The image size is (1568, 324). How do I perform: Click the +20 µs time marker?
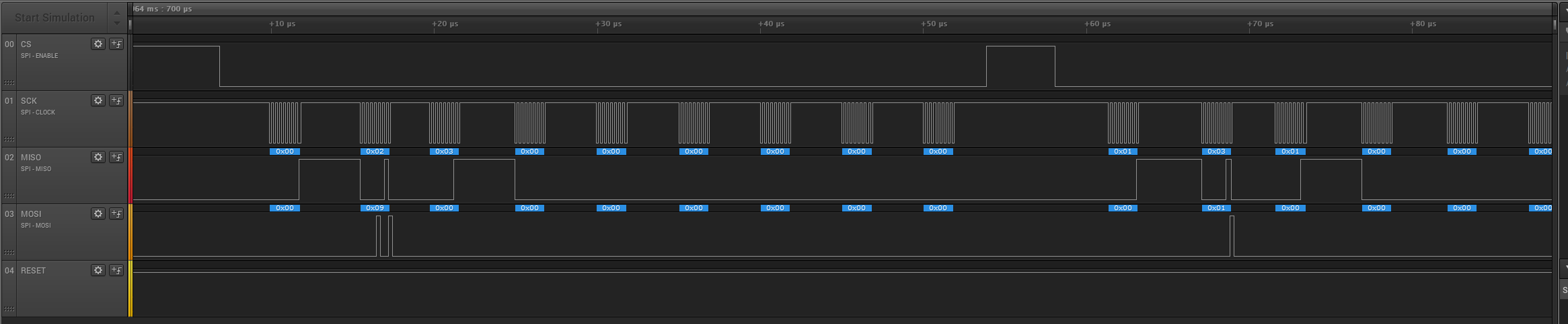tap(445, 24)
